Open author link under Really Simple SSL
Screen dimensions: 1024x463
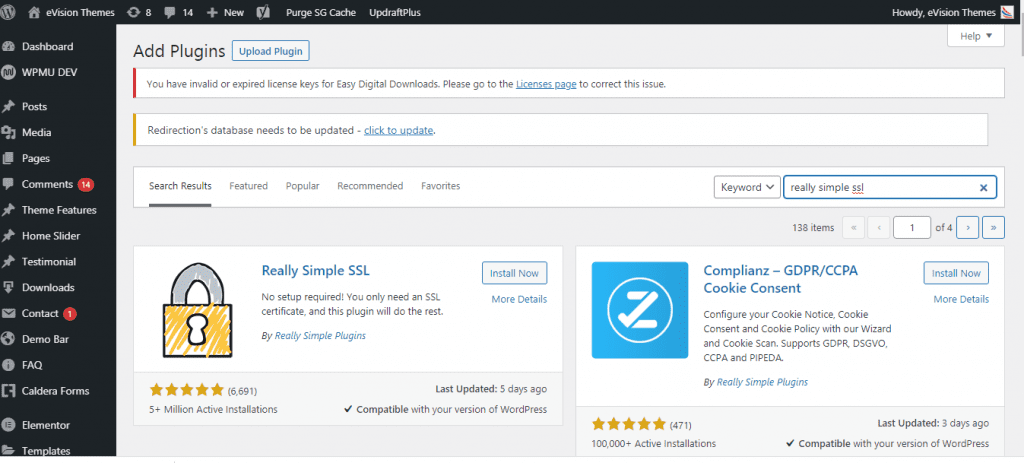(x=320, y=336)
